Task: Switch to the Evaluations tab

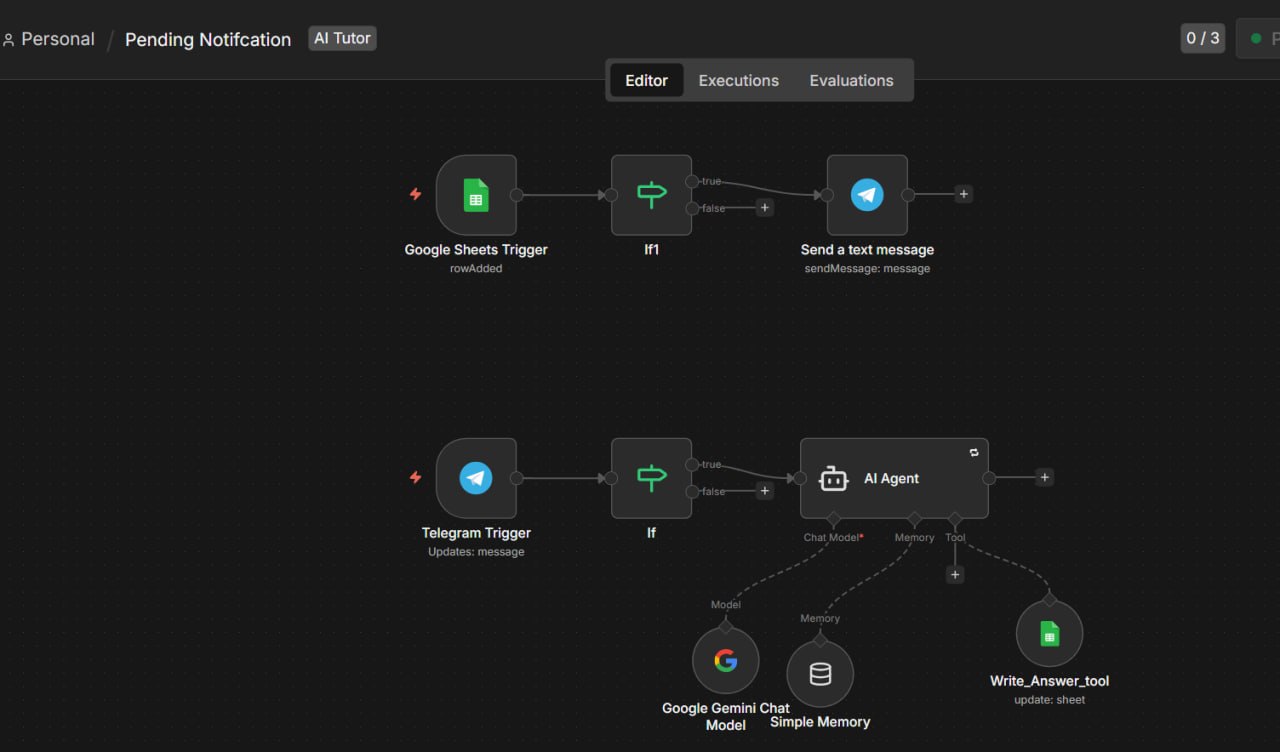Action: [x=851, y=80]
